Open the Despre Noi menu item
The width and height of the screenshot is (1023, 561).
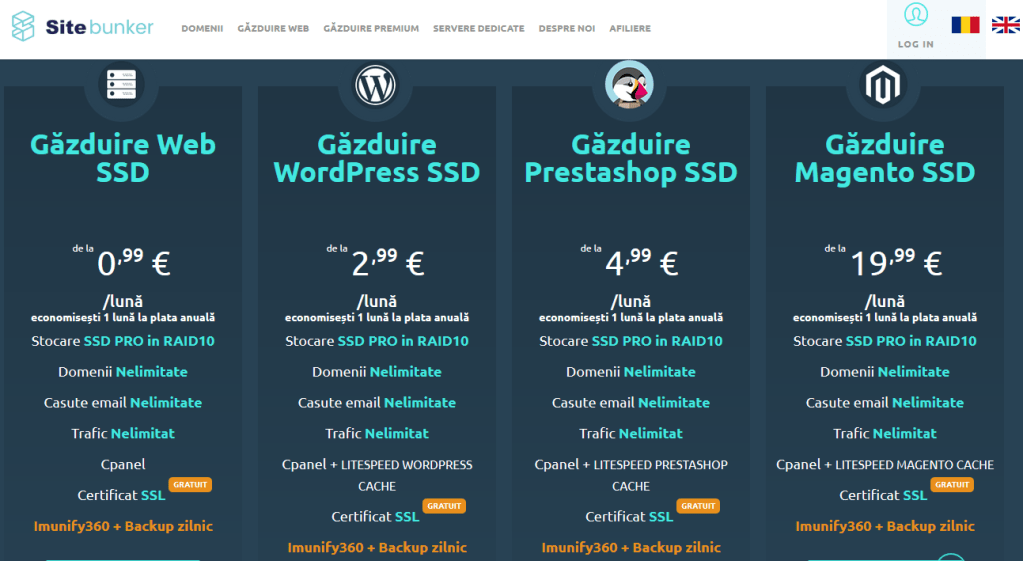tap(566, 29)
